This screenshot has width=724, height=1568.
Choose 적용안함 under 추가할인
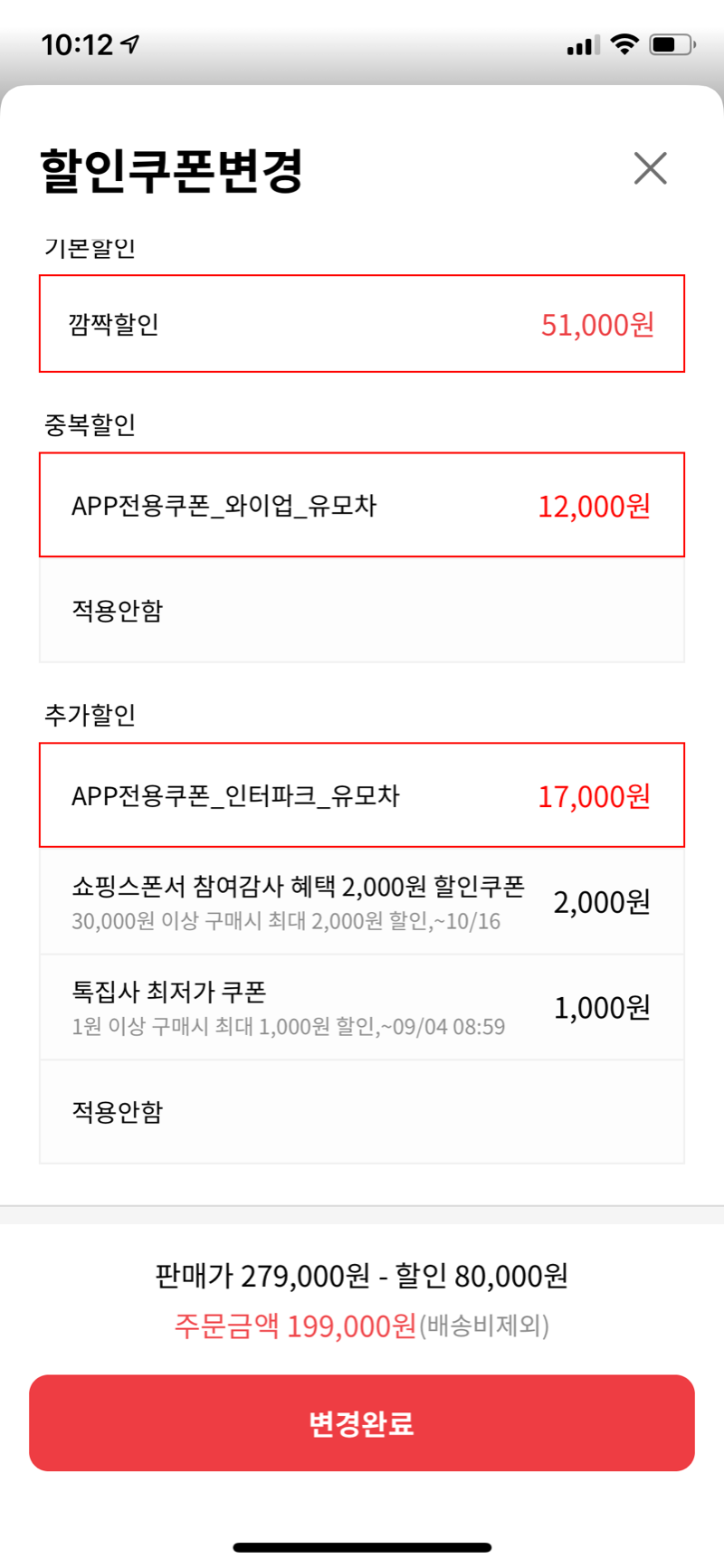pyautogui.click(x=362, y=1111)
